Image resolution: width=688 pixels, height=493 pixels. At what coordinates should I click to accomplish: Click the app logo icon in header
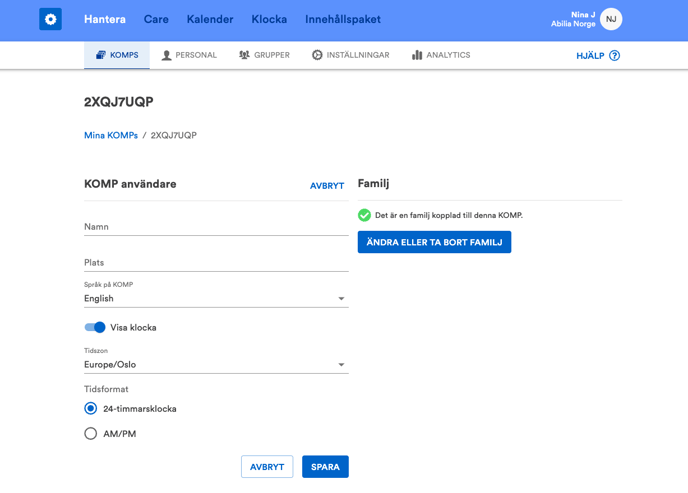click(50, 19)
